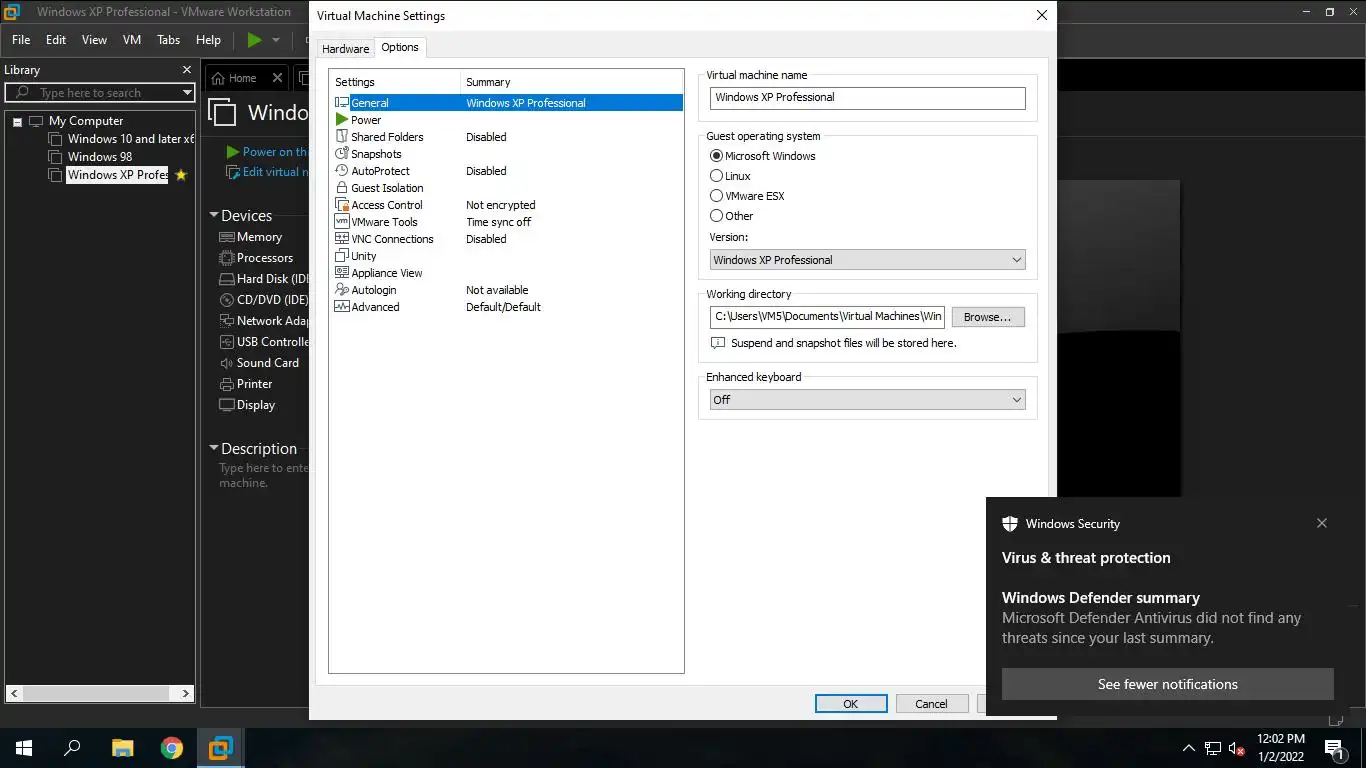The height and width of the screenshot is (768, 1366).
Task: Click the Shared Folders icon
Action: coord(342,137)
